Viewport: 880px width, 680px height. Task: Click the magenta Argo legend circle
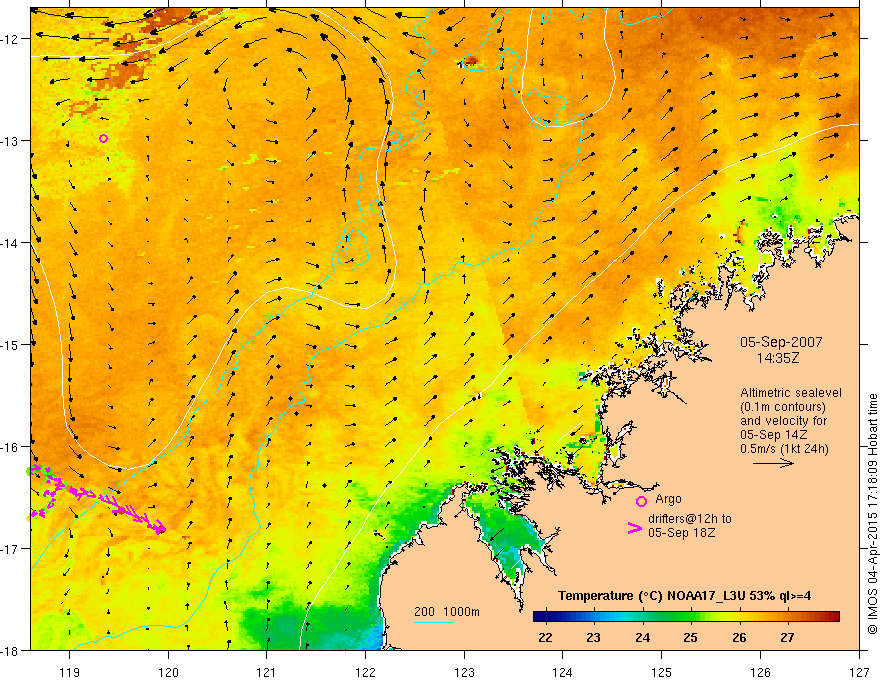coord(641,501)
